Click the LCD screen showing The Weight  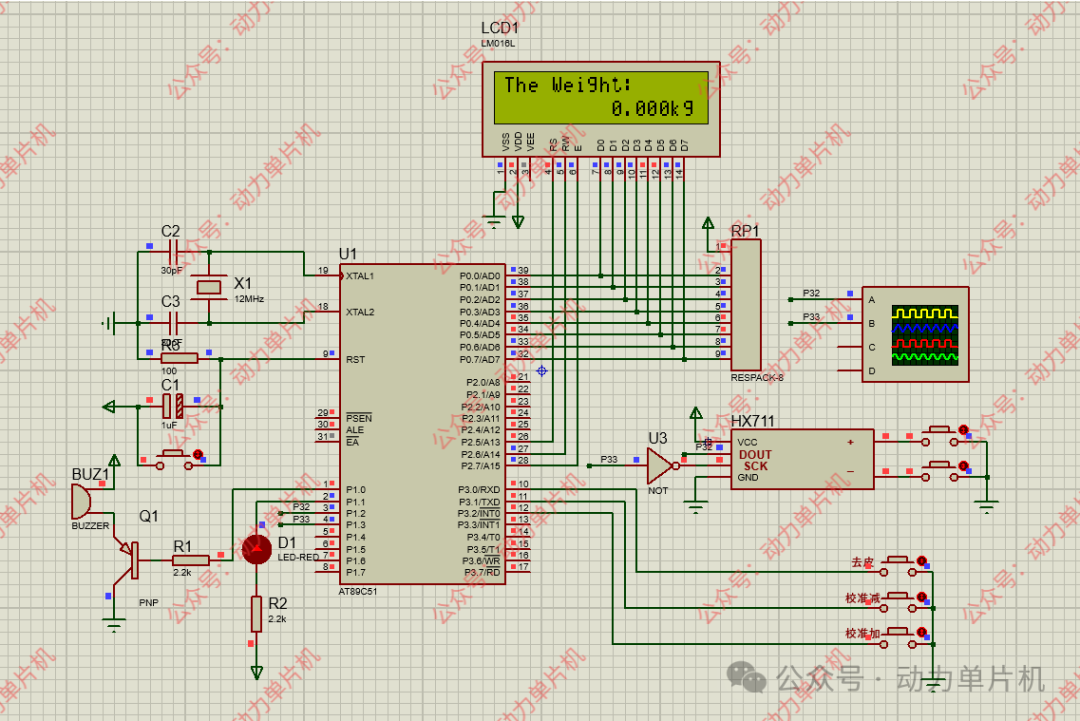click(x=601, y=97)
